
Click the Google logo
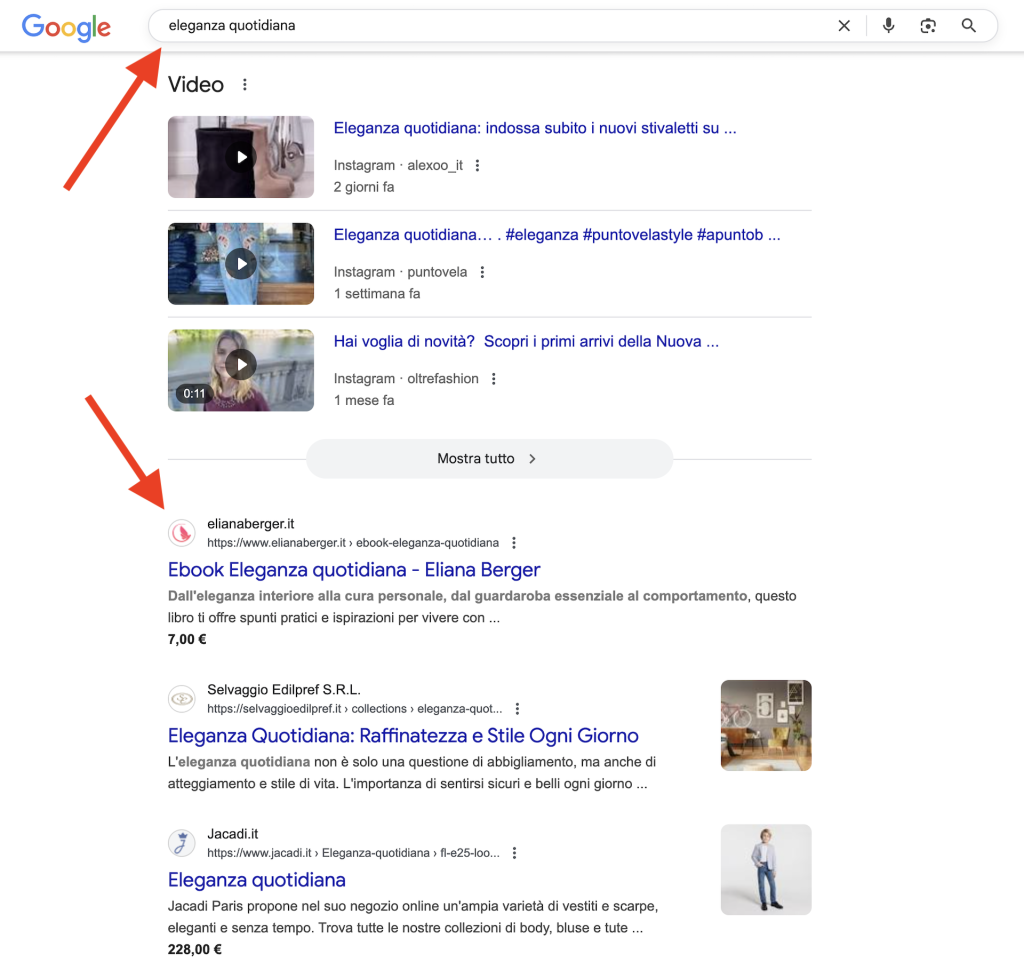66,27
